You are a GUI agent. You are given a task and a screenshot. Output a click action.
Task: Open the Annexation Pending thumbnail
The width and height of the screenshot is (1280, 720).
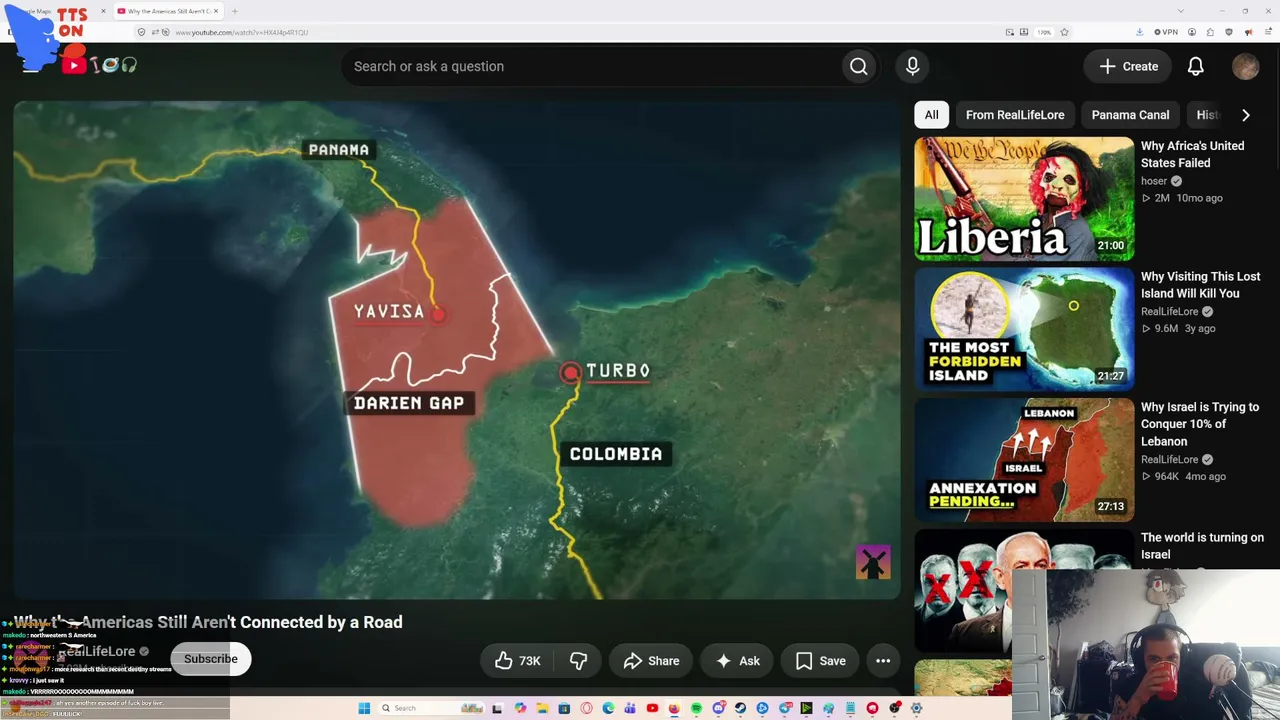(x=1024, y=460)
